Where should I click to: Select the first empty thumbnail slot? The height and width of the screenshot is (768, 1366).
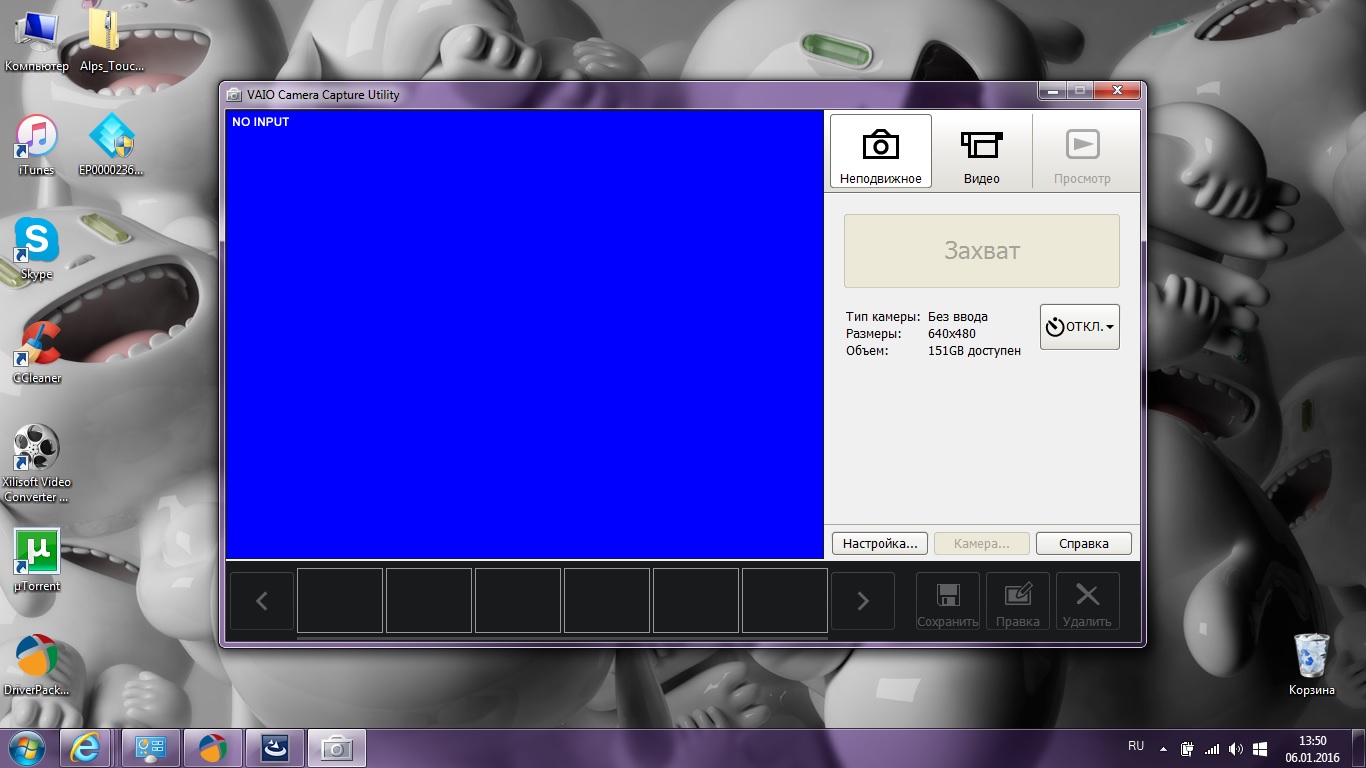340,601
